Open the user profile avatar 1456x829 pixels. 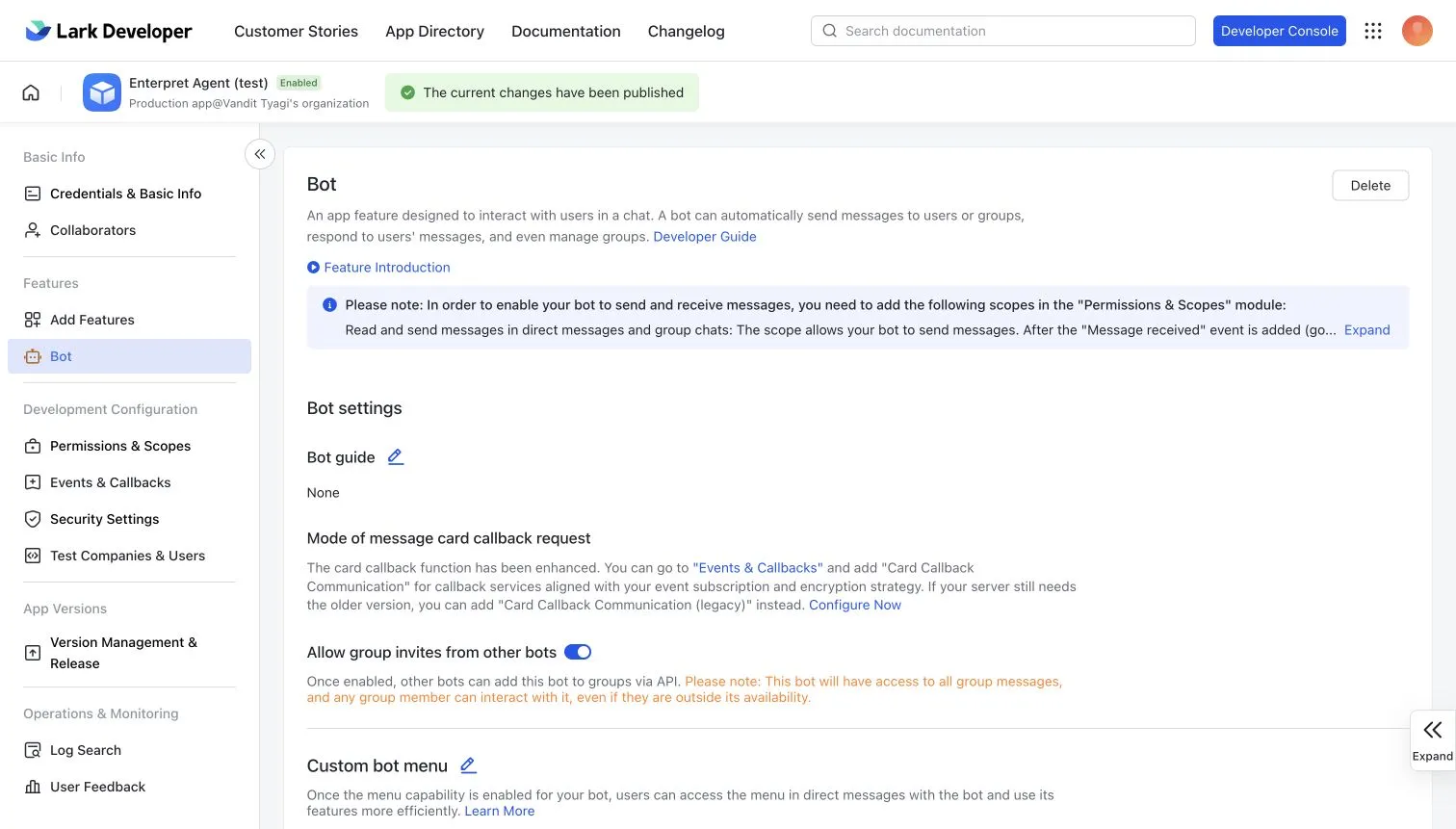1417,31
